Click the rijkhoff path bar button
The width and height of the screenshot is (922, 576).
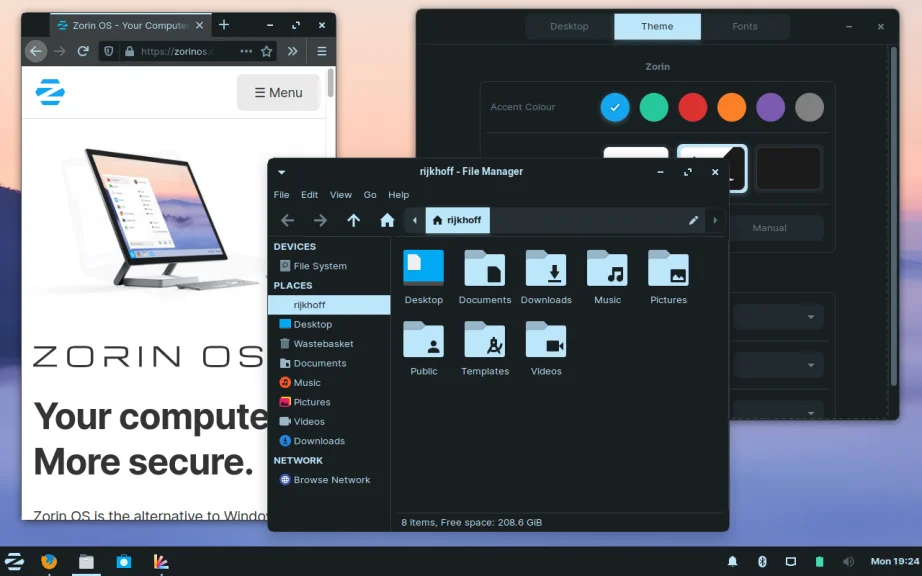(457, 220)
